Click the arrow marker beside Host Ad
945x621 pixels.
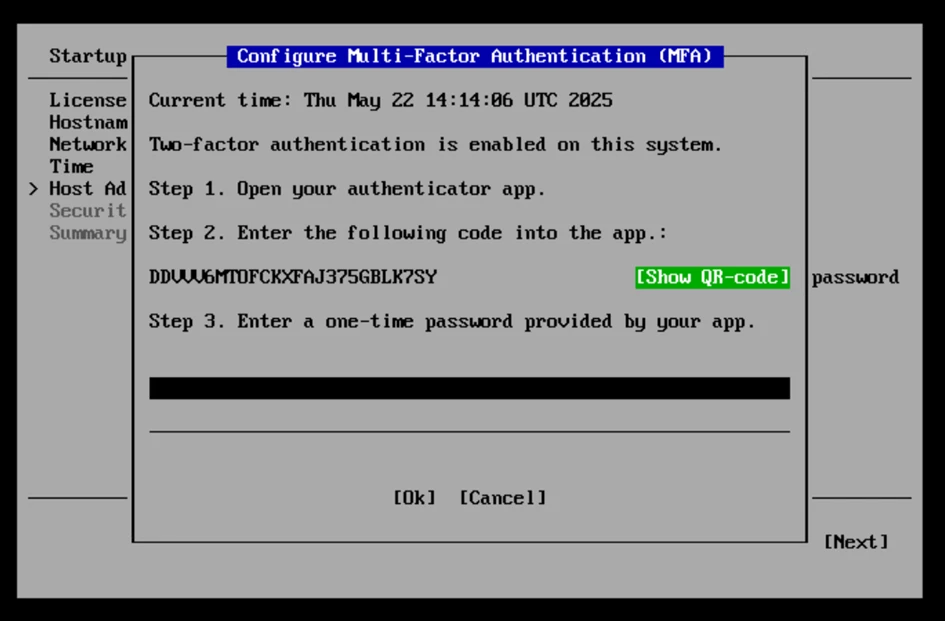(x=33, y=188)
